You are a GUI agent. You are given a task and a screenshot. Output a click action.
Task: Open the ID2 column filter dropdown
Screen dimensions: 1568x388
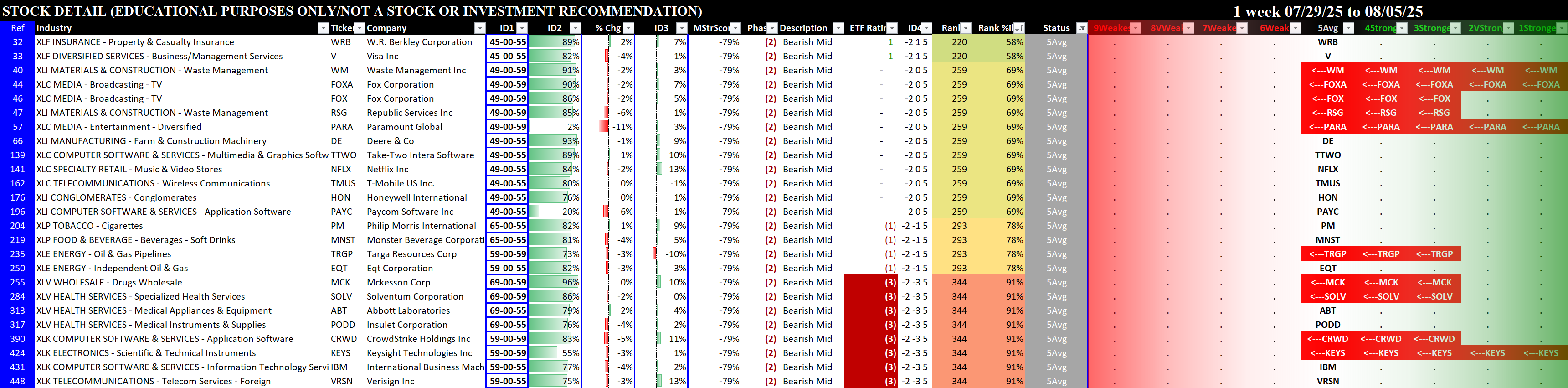point(575,28)
